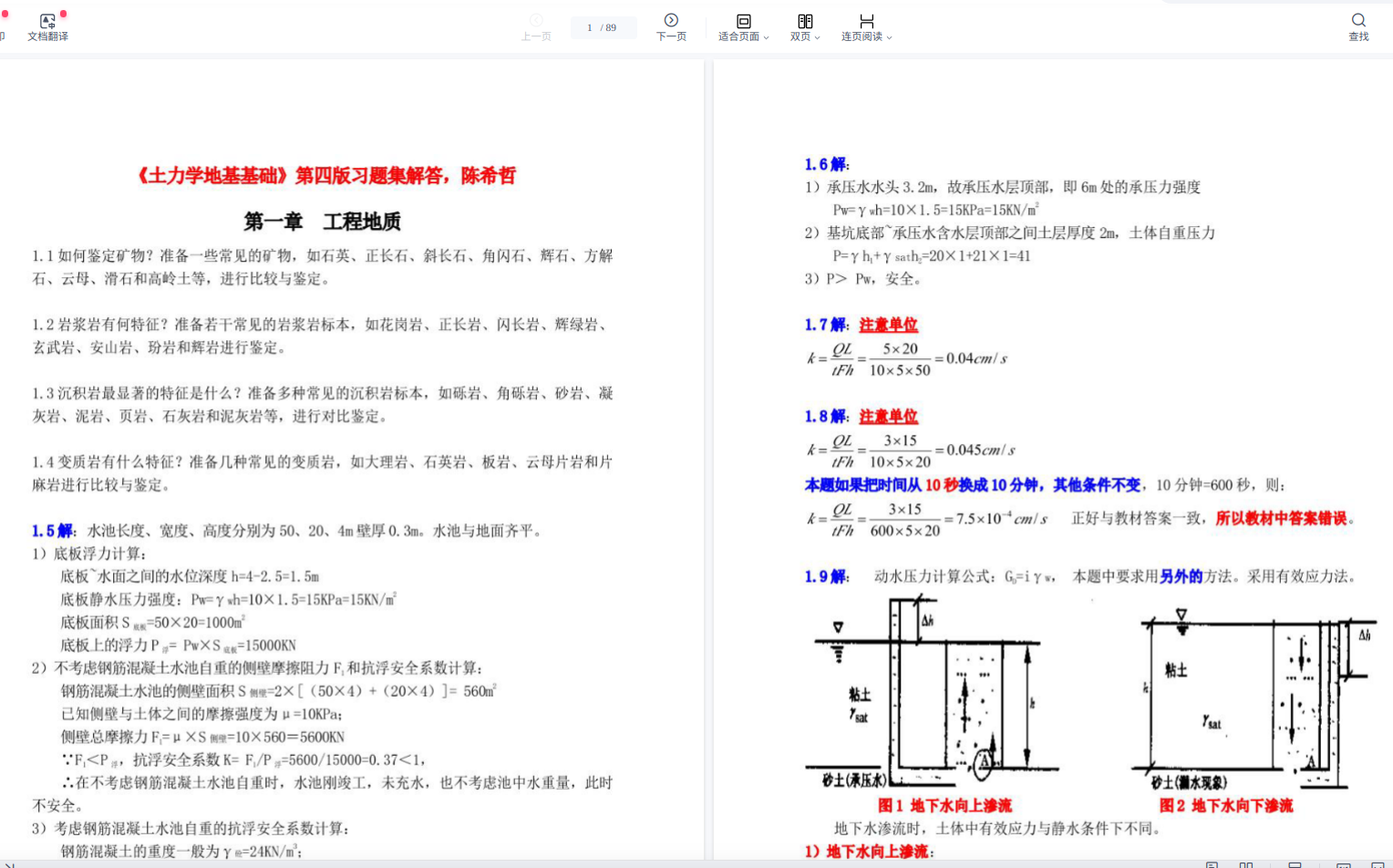The image size is (1393, 868).
Task: Click the red 注意单位 link under 1.7解
Action: pyautogui.click(x=888, y=325)
